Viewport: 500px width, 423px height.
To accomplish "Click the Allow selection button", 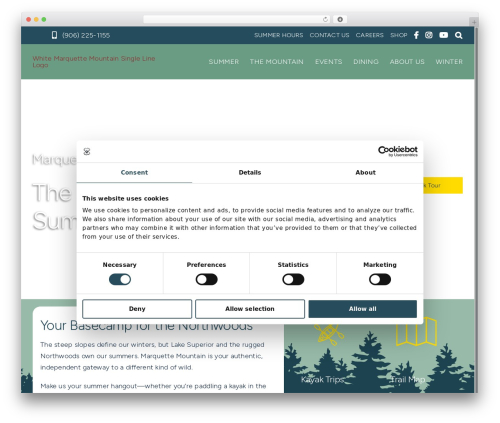I will pyautogui.click(x=250, y=309).
